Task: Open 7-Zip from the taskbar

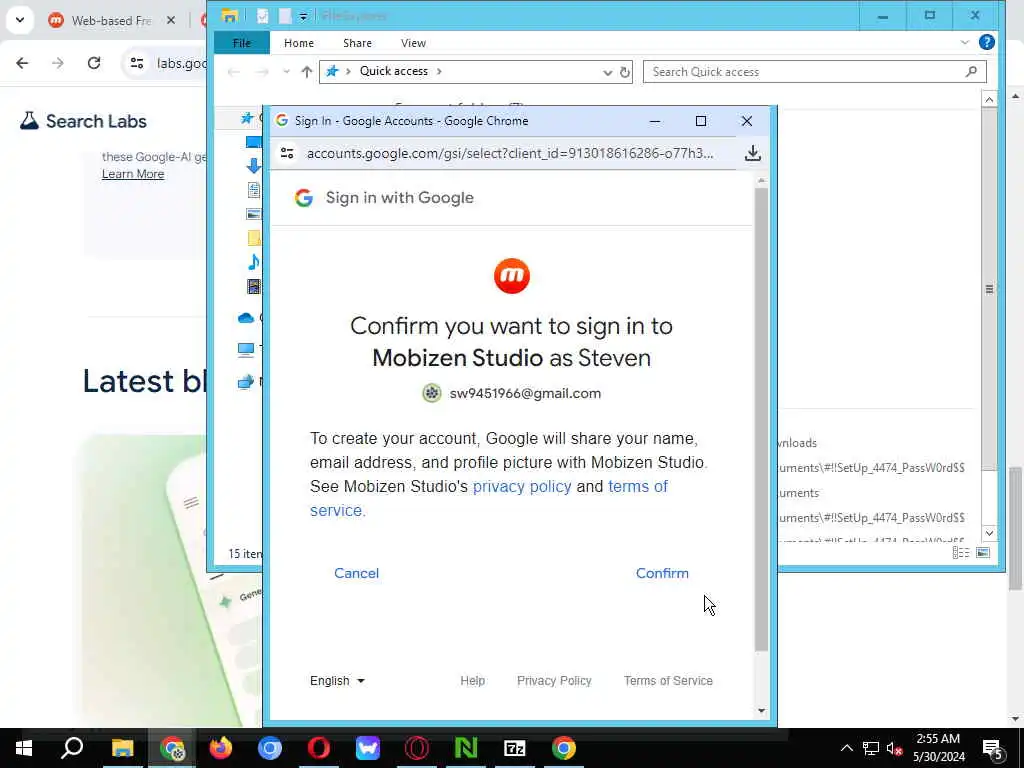Action: (x=515, y=748)
